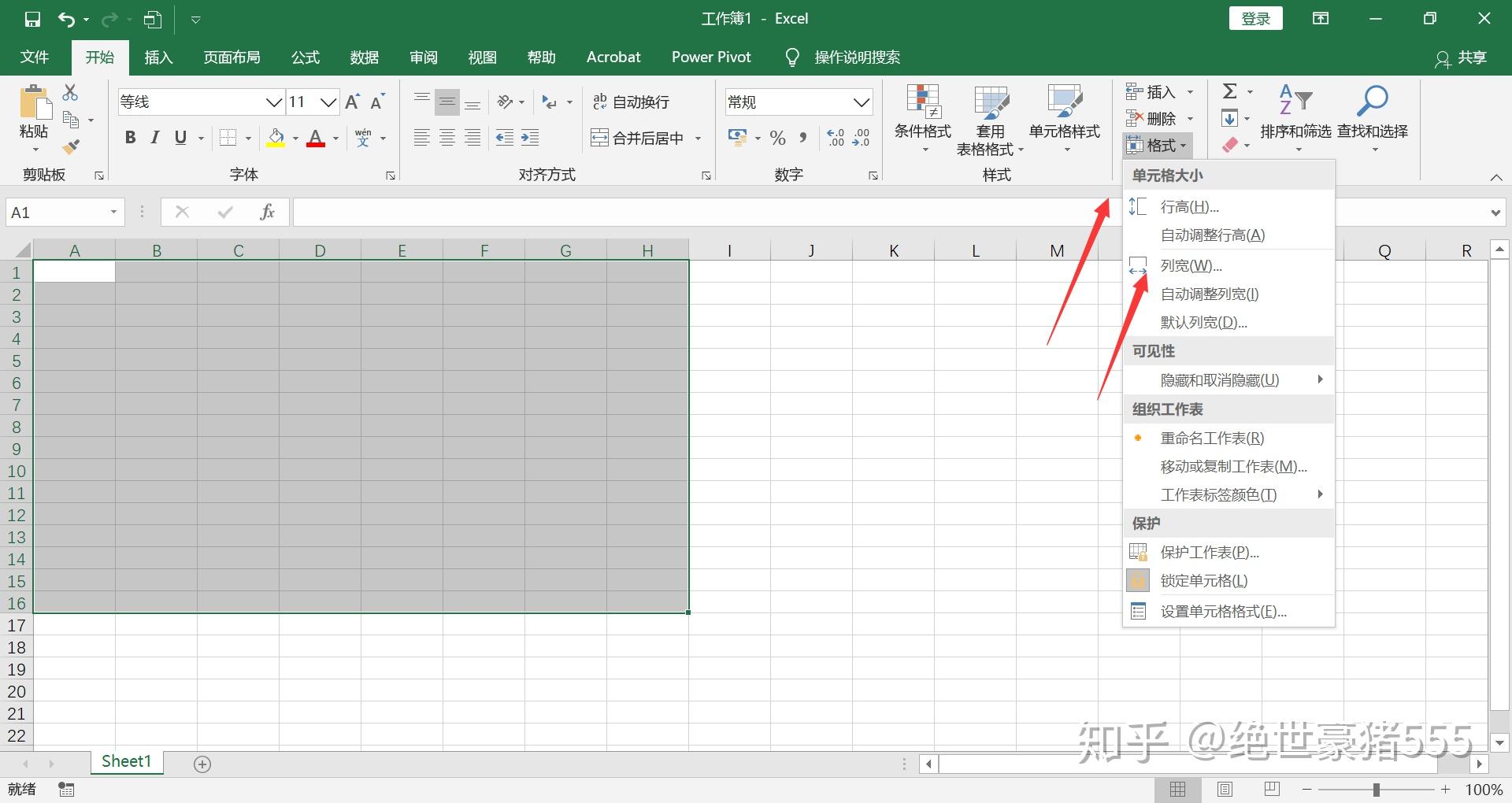Select column header I
The image size is (1512, 803).
tap(729, 250)
